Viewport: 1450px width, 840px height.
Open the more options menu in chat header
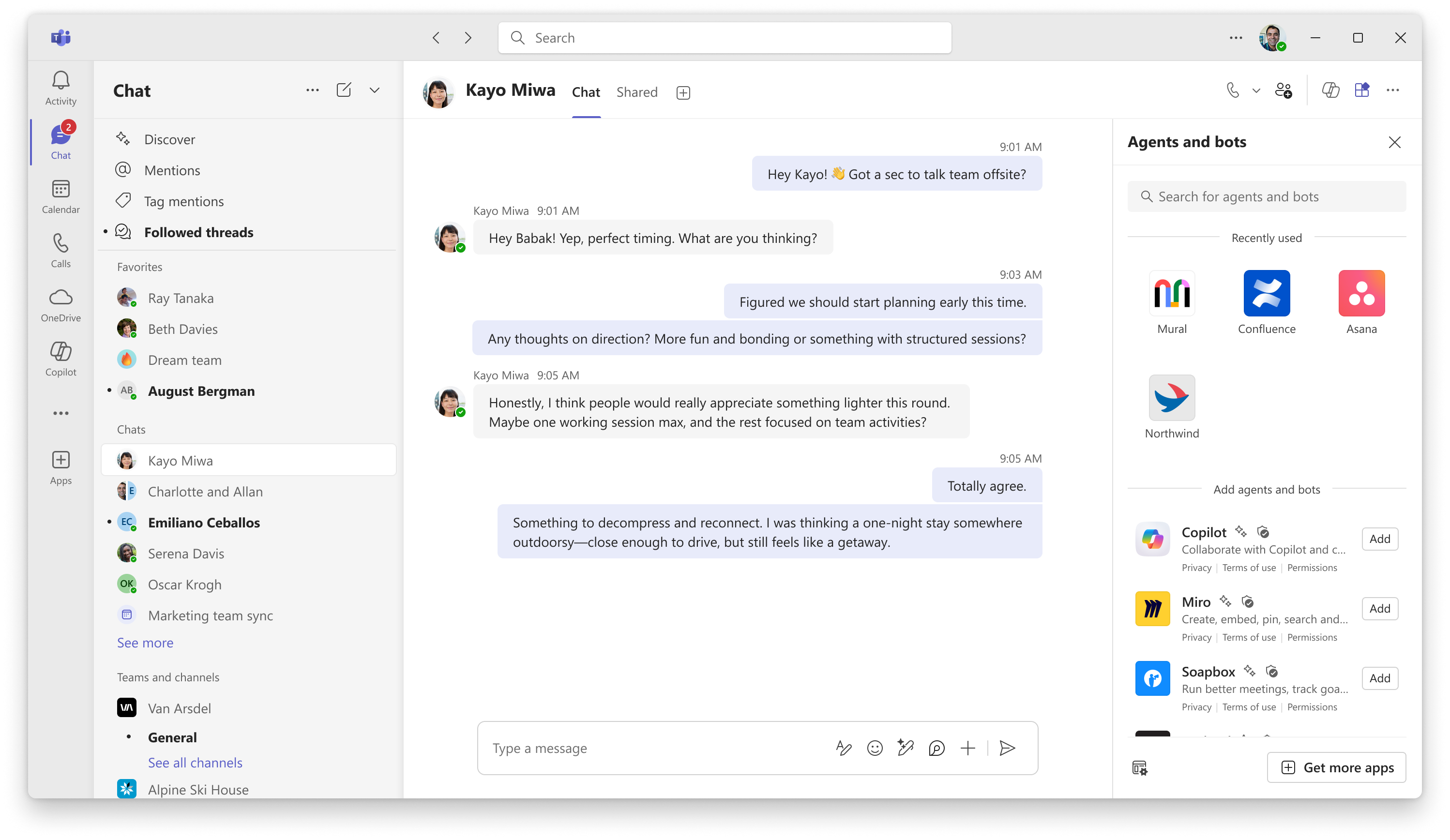click(x=1393, y=90)
